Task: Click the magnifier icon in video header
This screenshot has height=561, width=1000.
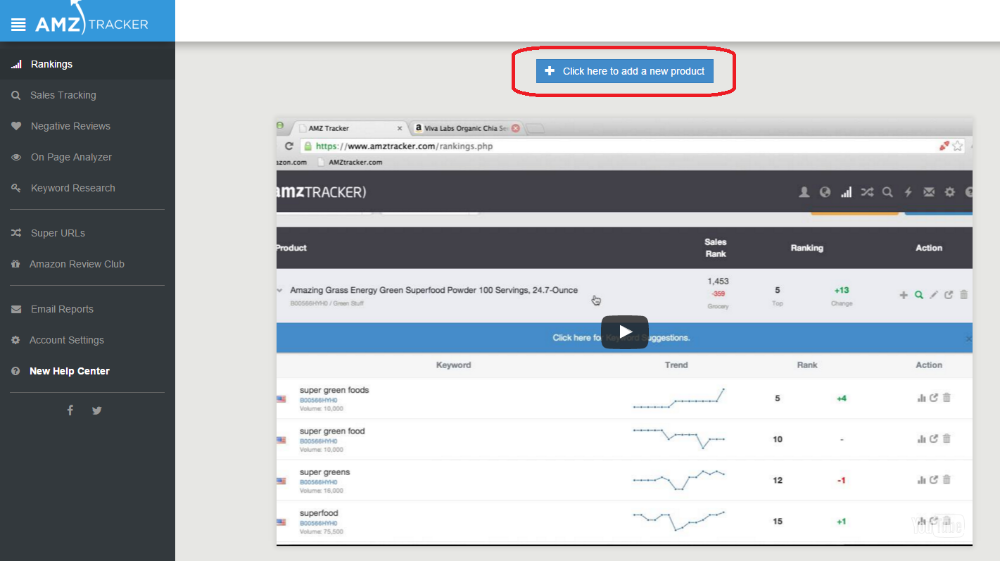Action: click(x=887, y=192)
